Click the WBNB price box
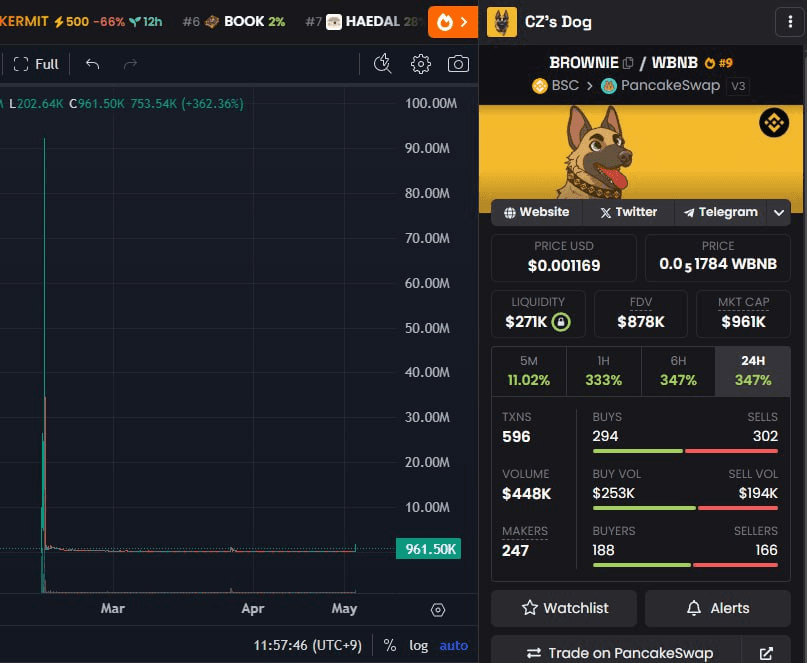The width and height of the screenshot is (807, 663). coord(717,258)
